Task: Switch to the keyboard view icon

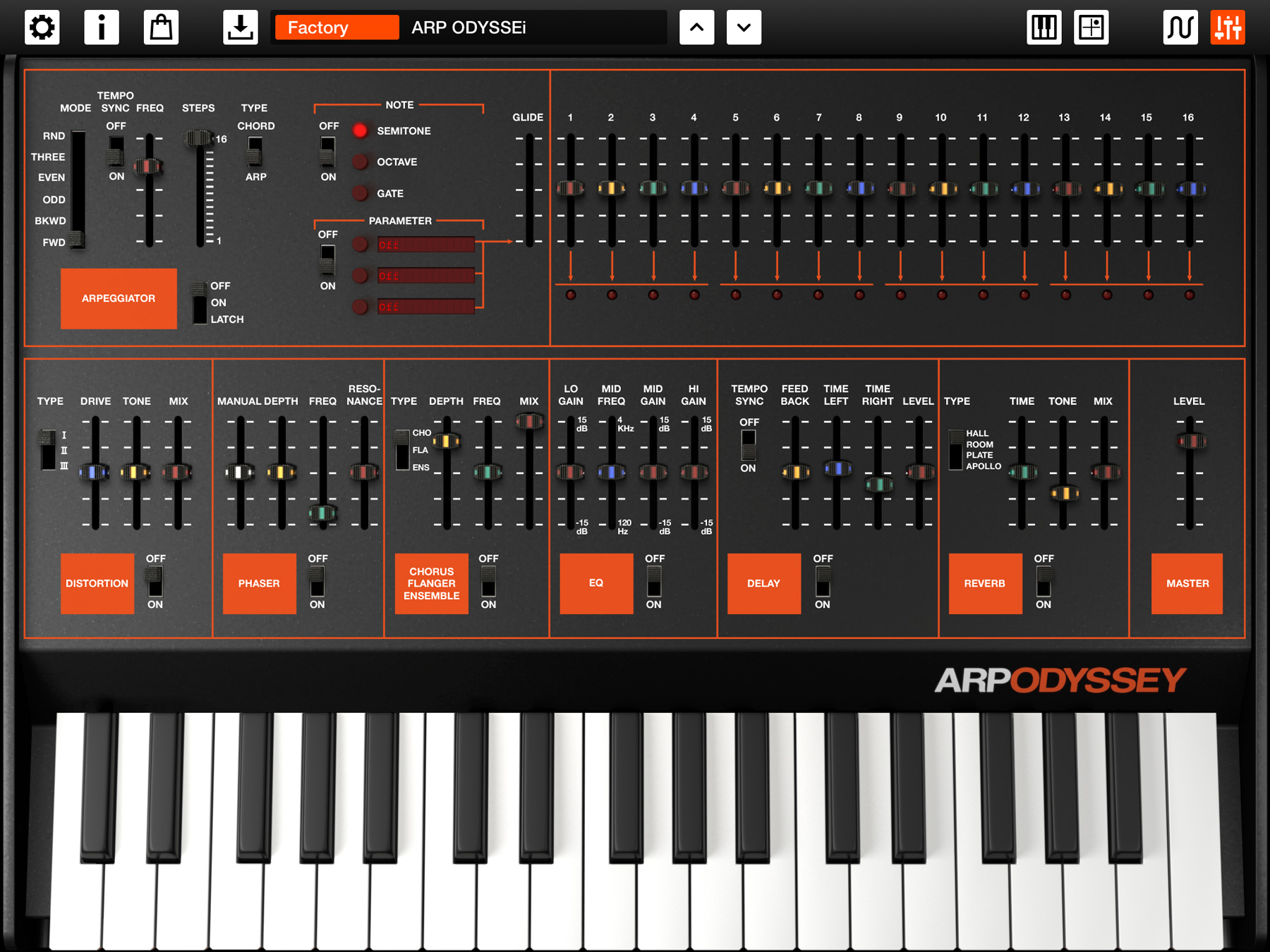Action: (x=1044, y=27)
